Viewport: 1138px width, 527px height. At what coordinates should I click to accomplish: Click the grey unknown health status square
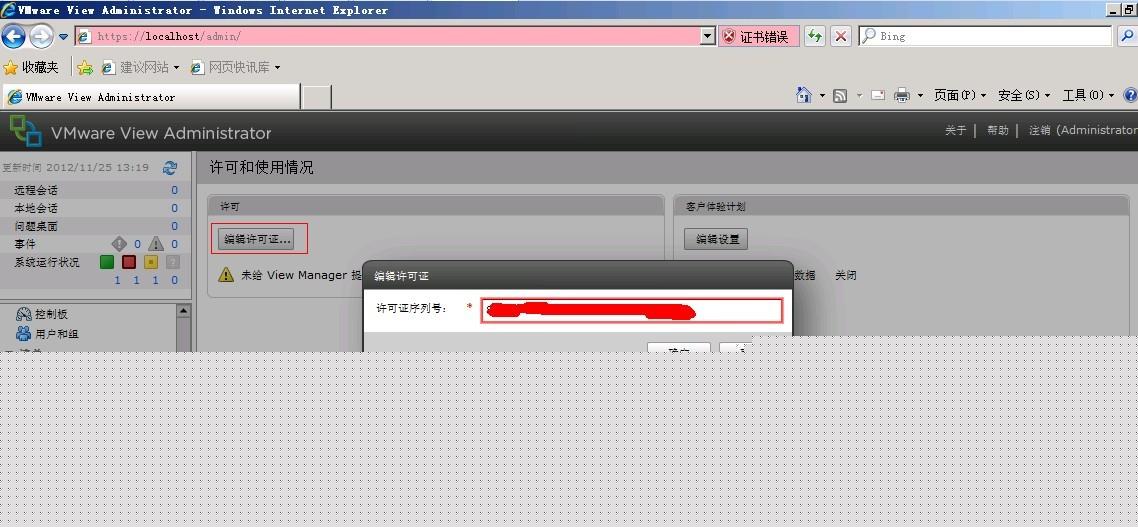[173, 262]
